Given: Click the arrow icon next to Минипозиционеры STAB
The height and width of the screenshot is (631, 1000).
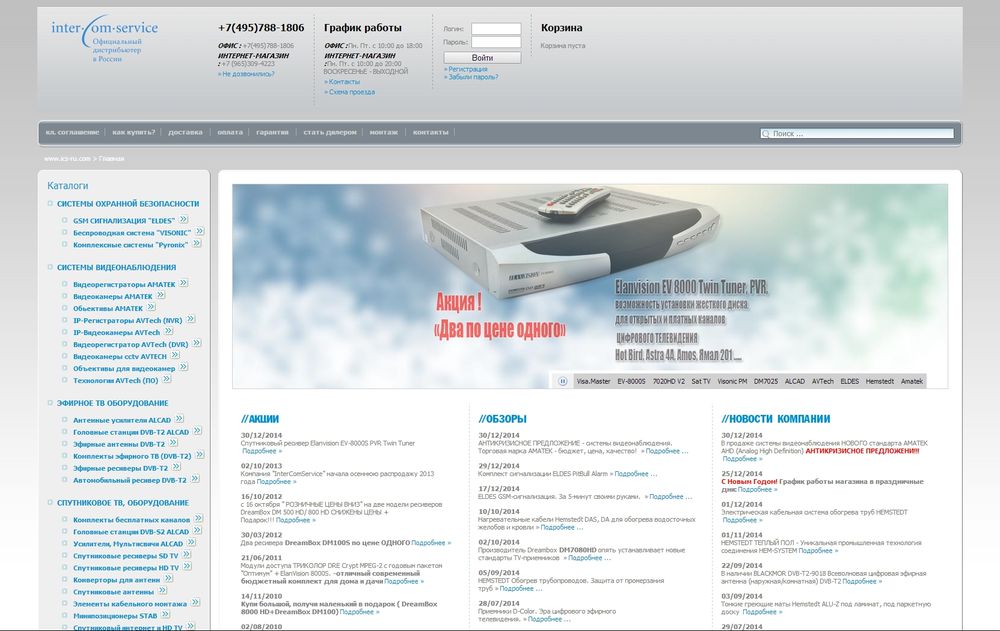Looking at the screenshot, I should 165,615.
